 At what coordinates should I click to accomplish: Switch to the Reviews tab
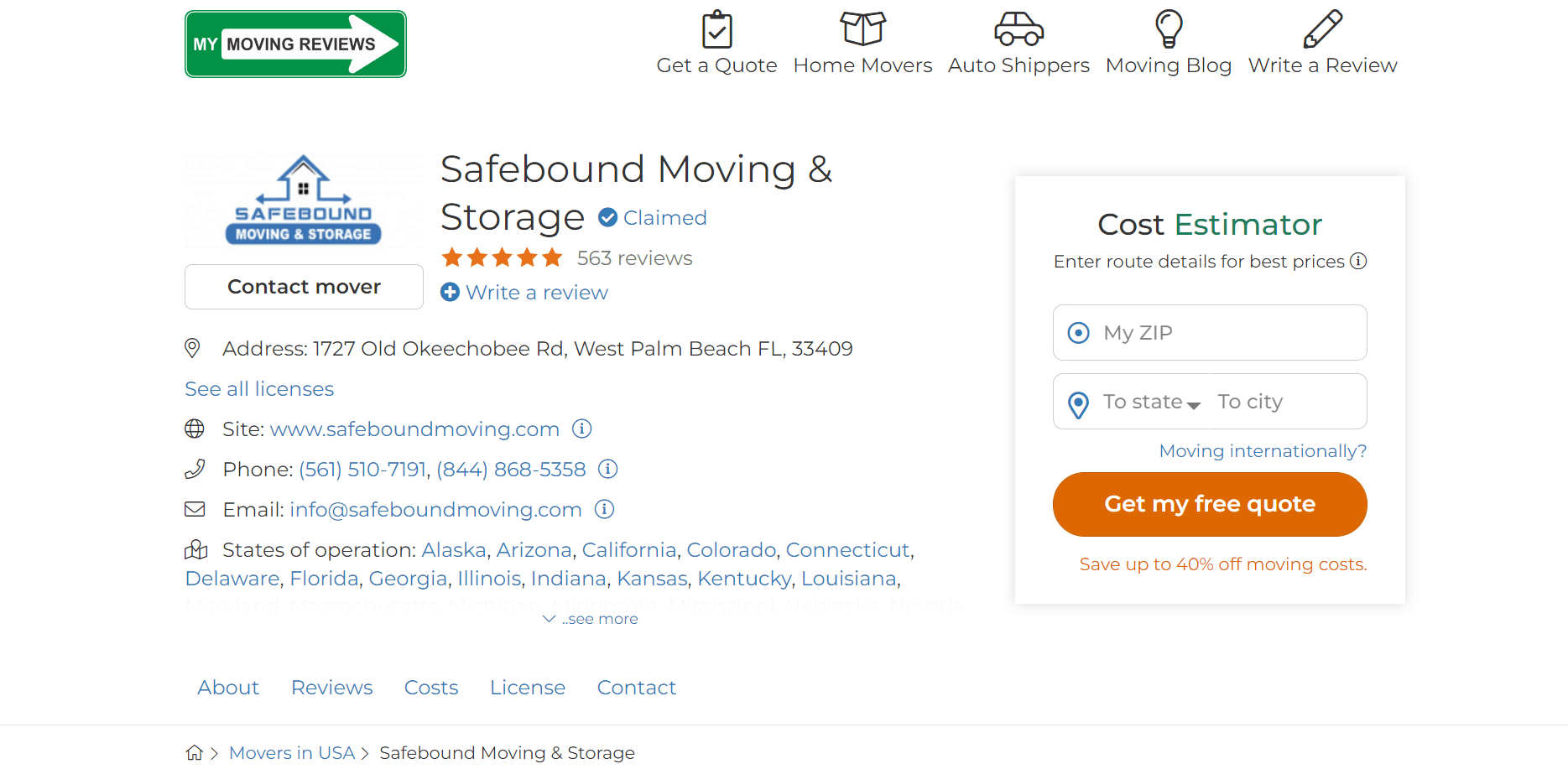click(x=331, y=688)
